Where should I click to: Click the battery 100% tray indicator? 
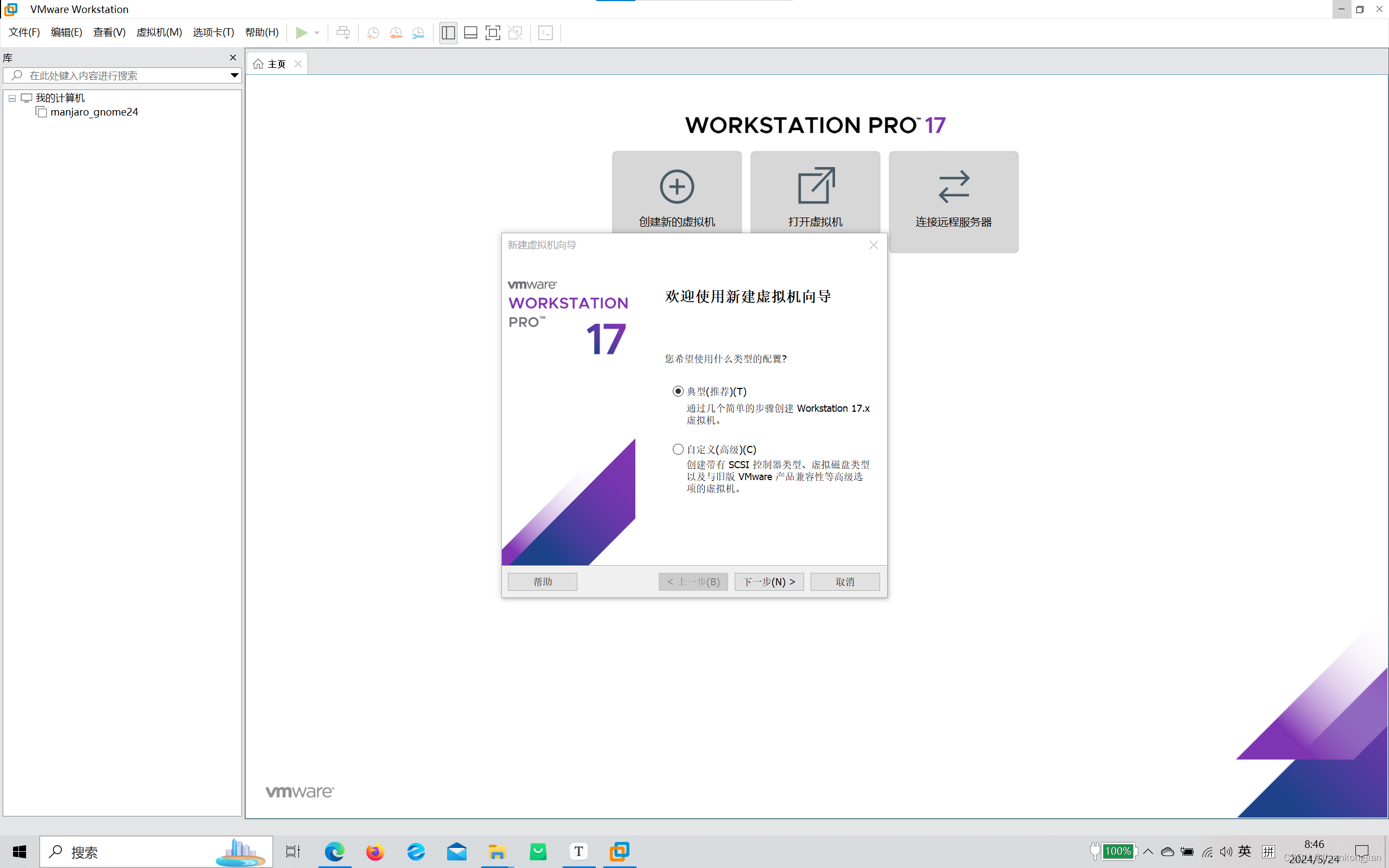coord(1114,851)
